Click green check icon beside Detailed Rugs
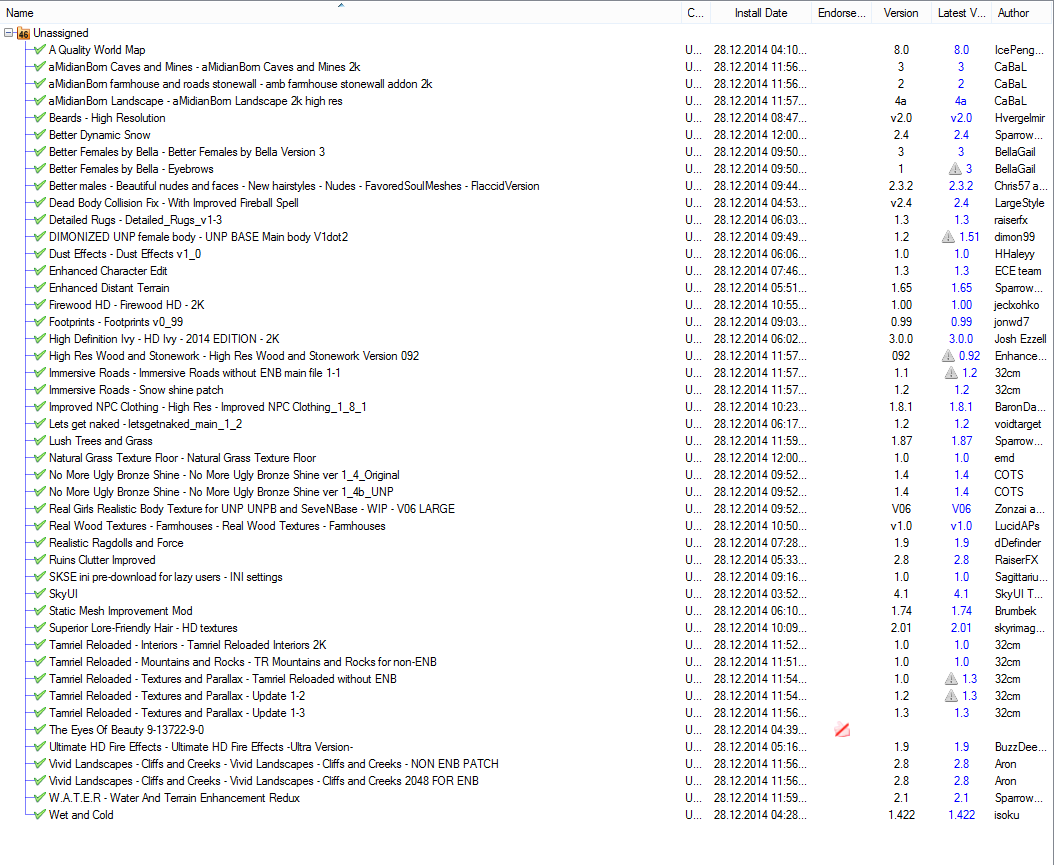The image size is (1054, 865). (x=40, y=220)
